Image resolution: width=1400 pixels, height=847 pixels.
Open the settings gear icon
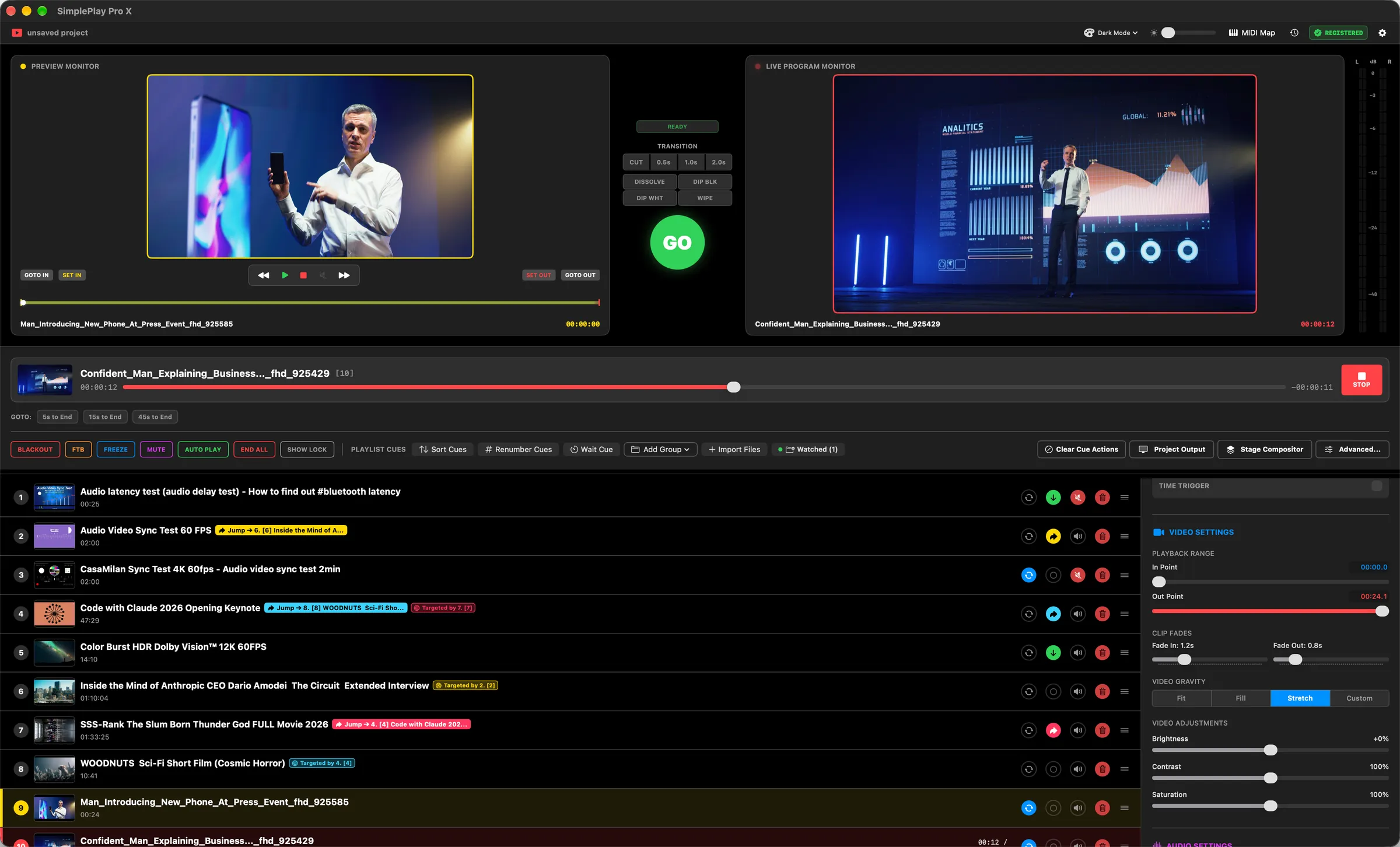coord(1382,33)
